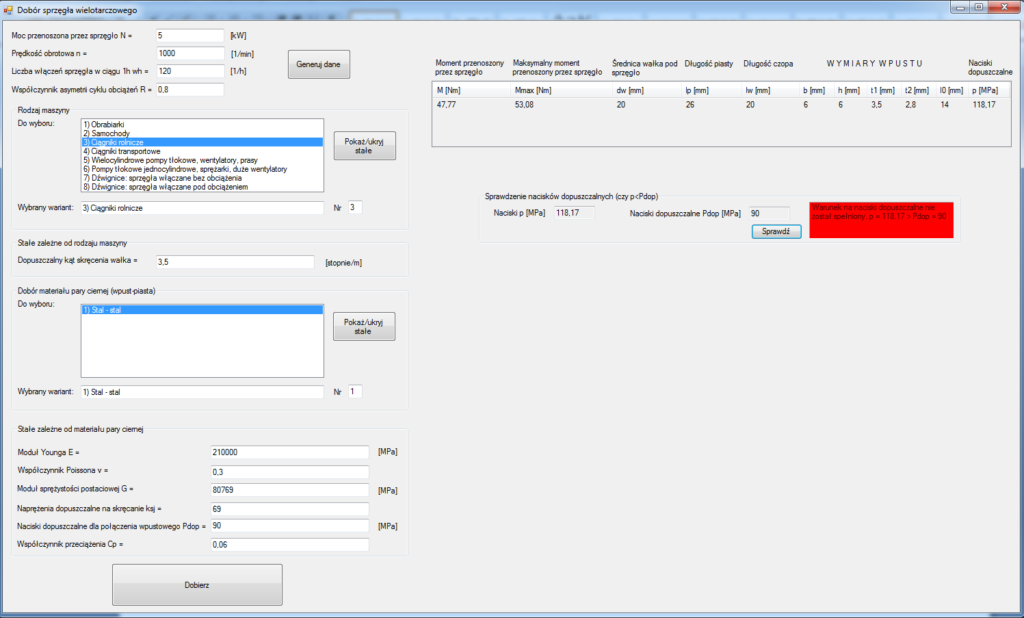
Task: Click the Nr field showing 1
Action: 355,391
